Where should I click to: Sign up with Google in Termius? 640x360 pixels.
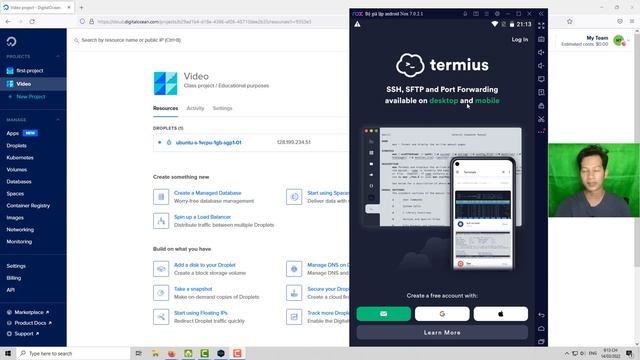(x=442, y=314)
